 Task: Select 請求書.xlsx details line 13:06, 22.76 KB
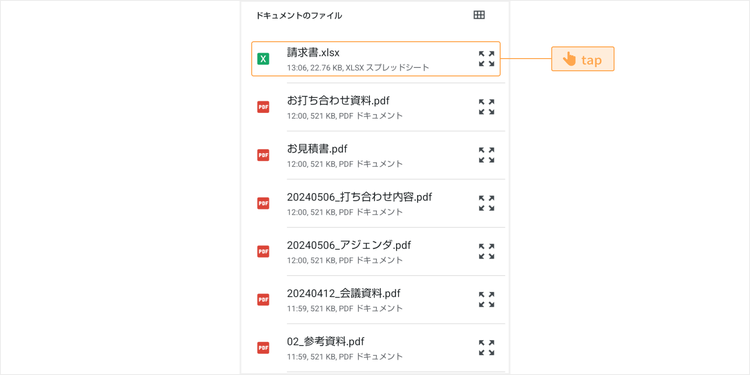(x=358, y=68)
